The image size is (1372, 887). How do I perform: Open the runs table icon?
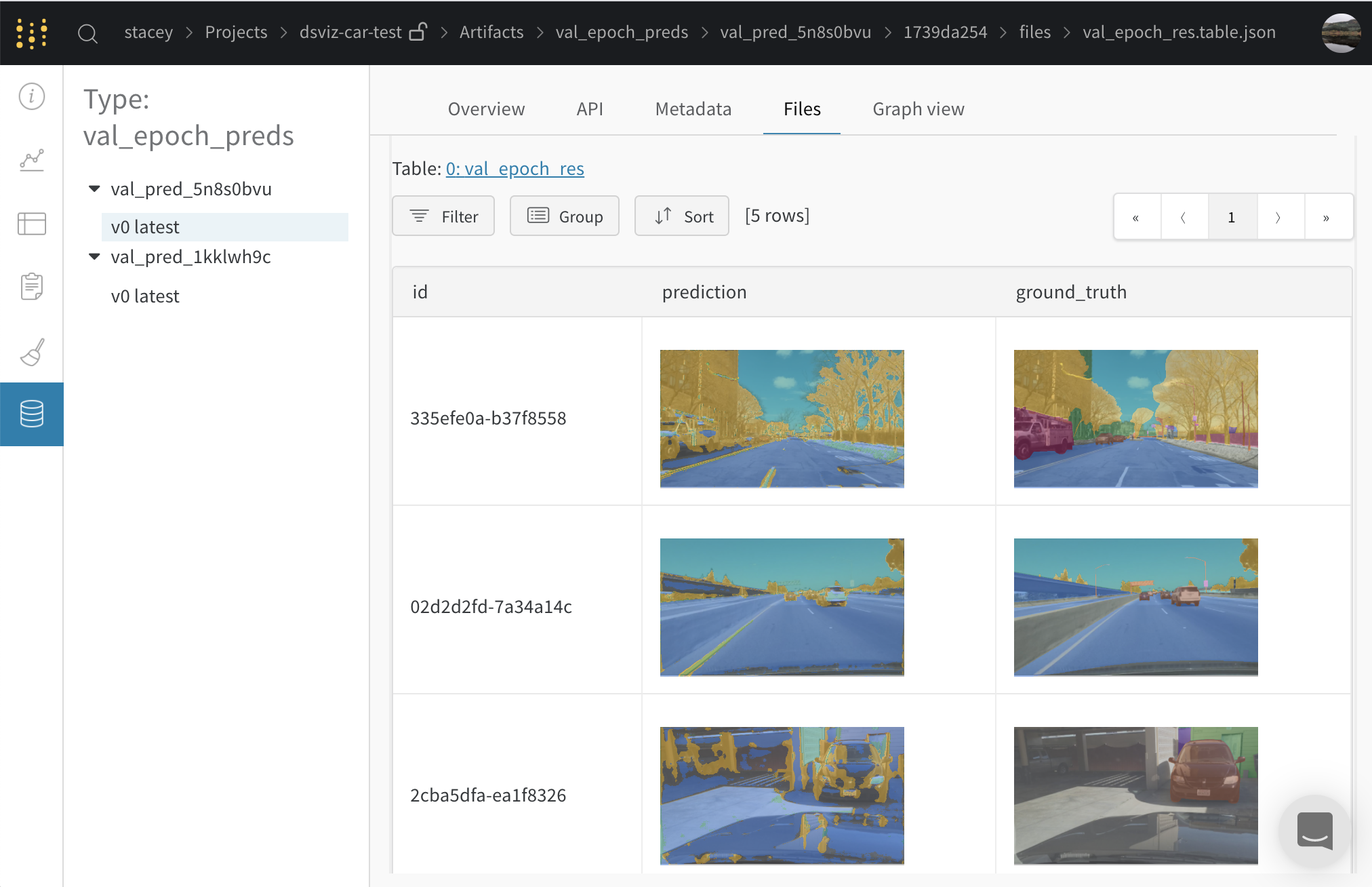(32, 224)
